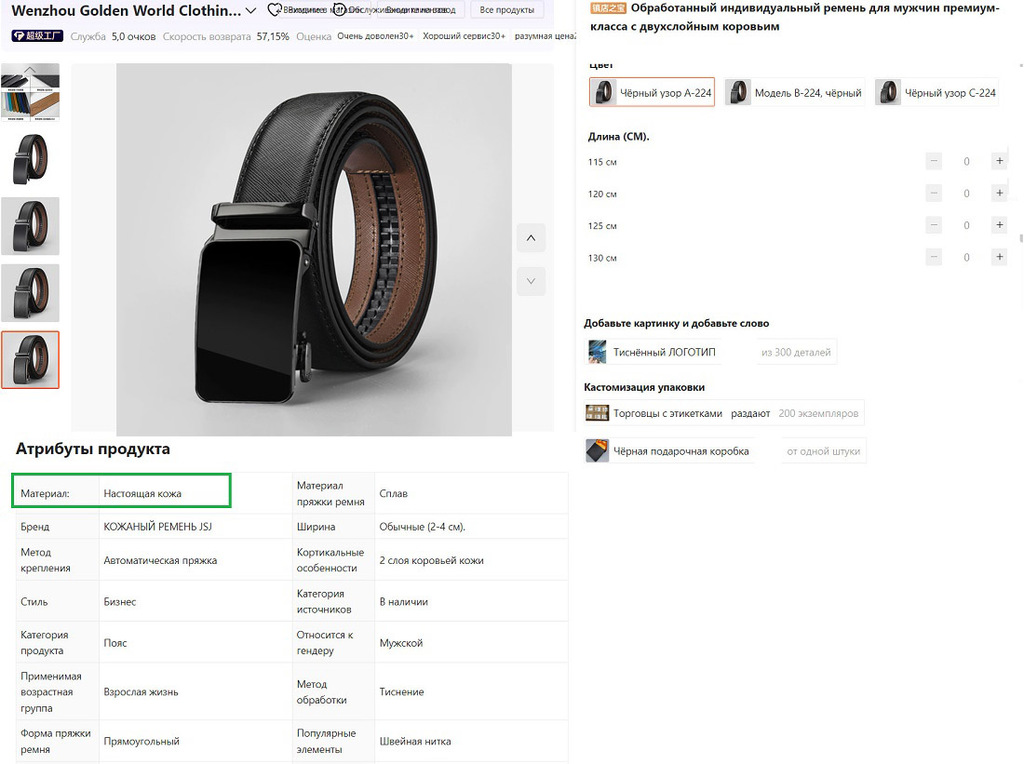Image resolution: width=1024 pixels, height=764 pixels.
Task: Choose color 'Чёрный узор A-224'
Action: (x=652, y=93)
